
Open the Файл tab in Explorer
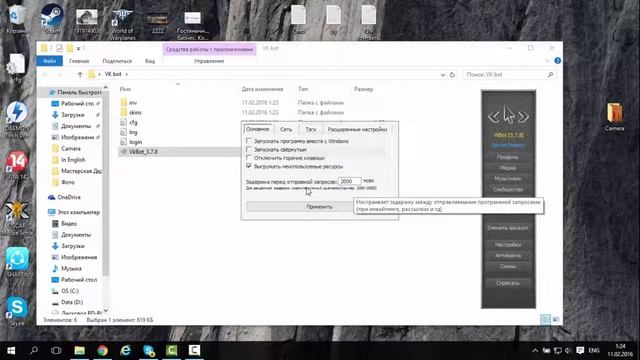[49, 61]
